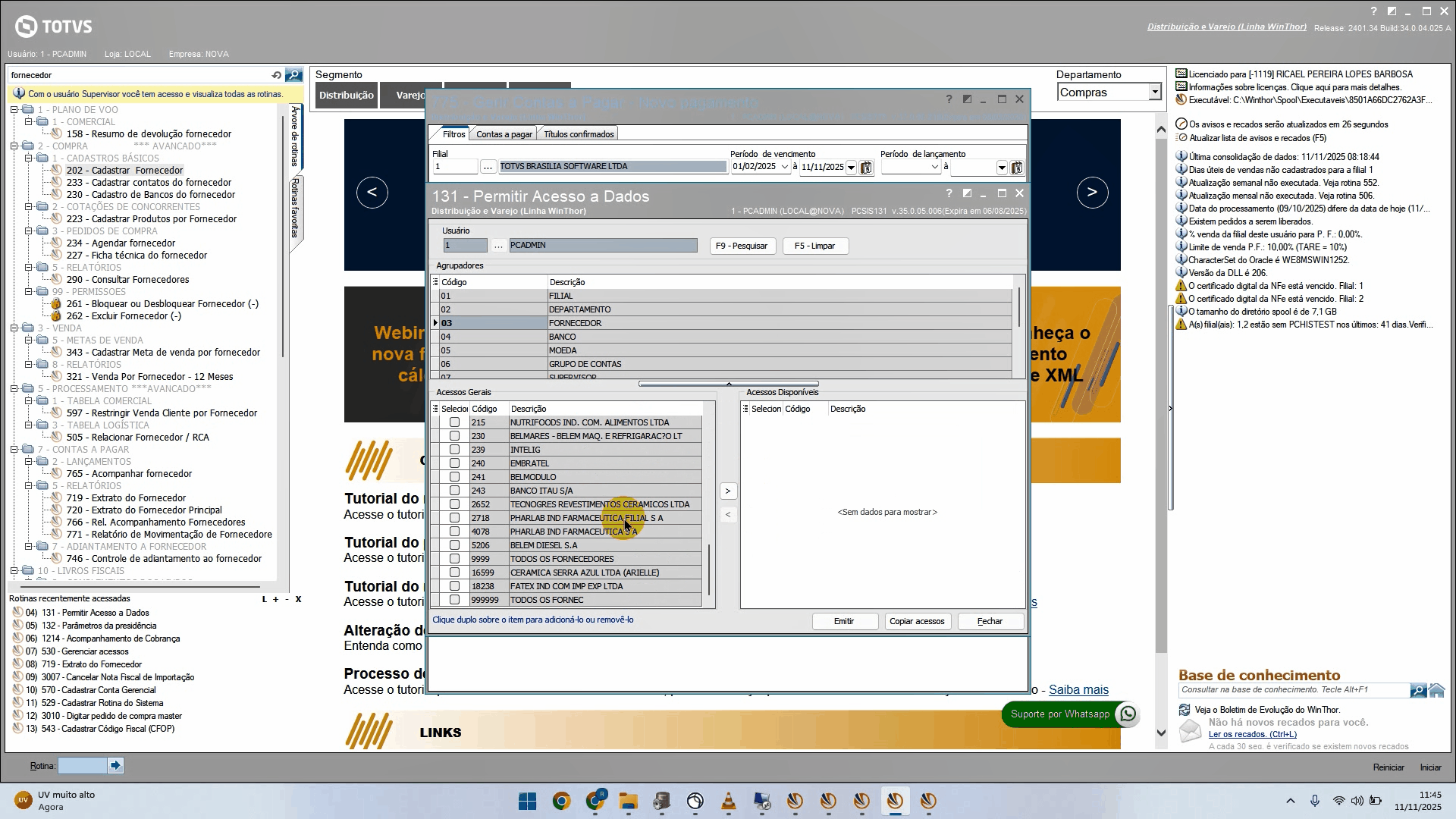
Task: Tick checkbox for 9999 TODOS OS FORNECEDORES
Action: pos(454,559)
